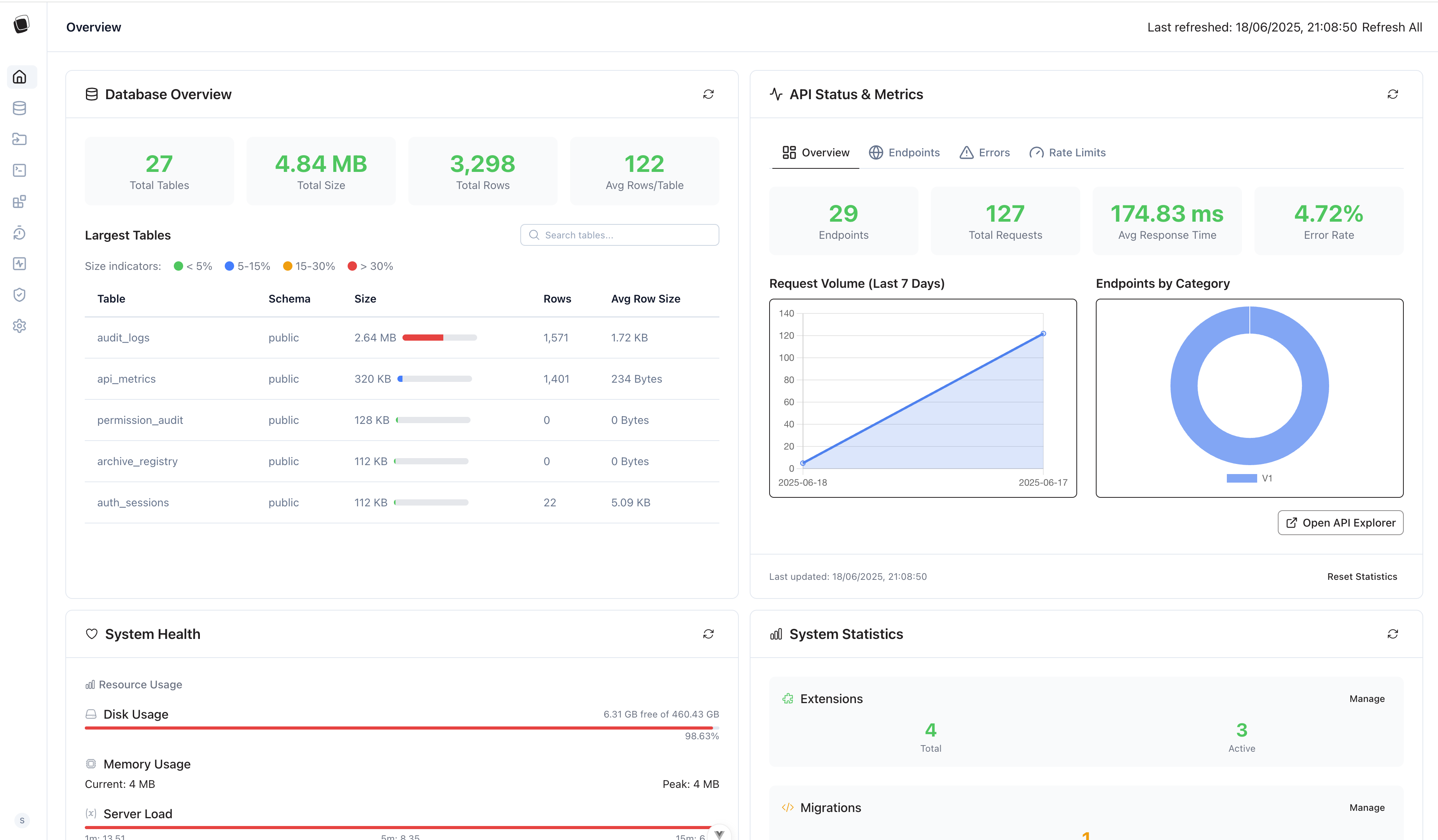The image size is (1438, 840).
Task: Refresh the System Statistics panel
Action: pyautogui.click(x=1393, y=634)
